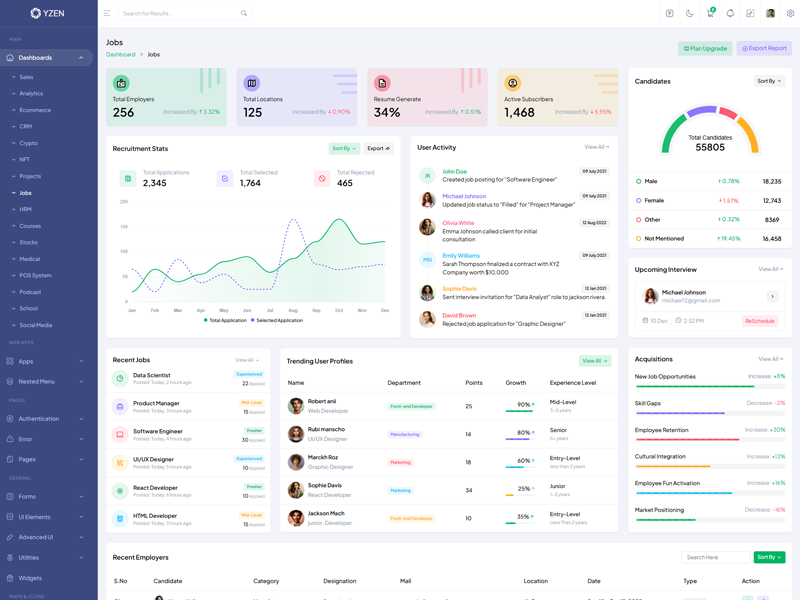This screenshot has height=600, width=800.
Task: Select HRM from sidebar menu
Action: pos(26,209)
